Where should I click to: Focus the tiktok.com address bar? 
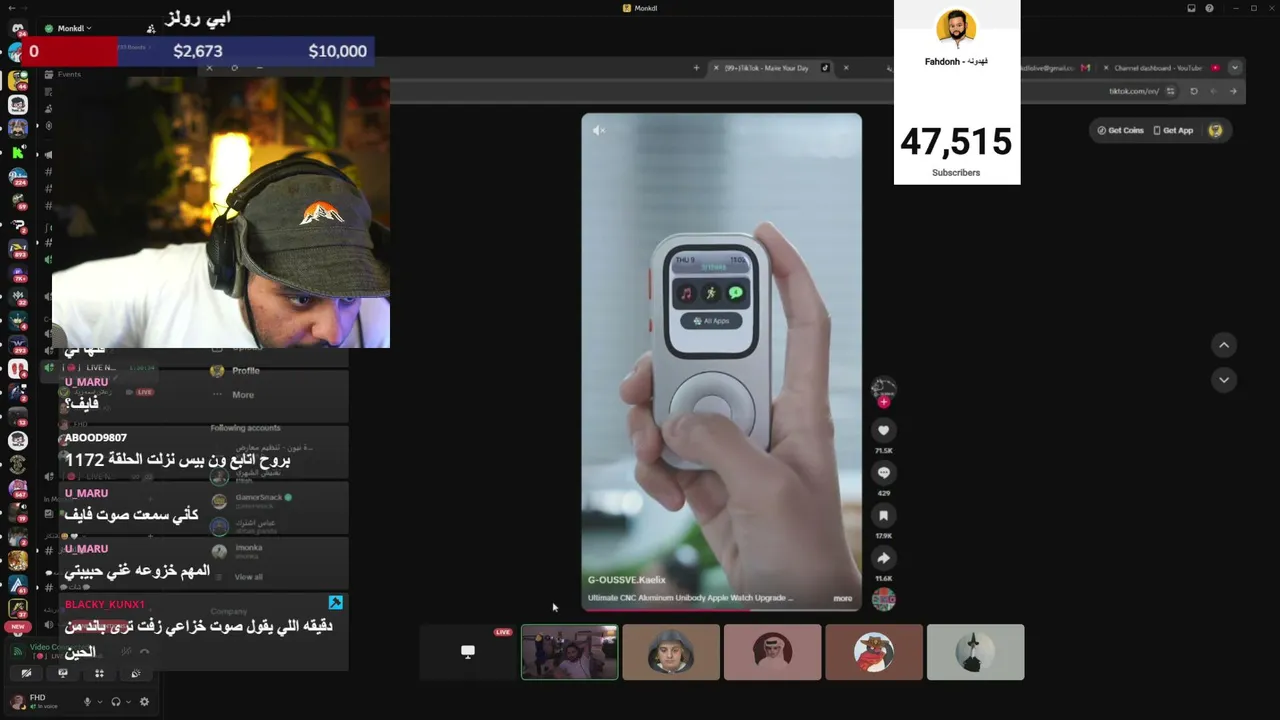[1133, 91]
